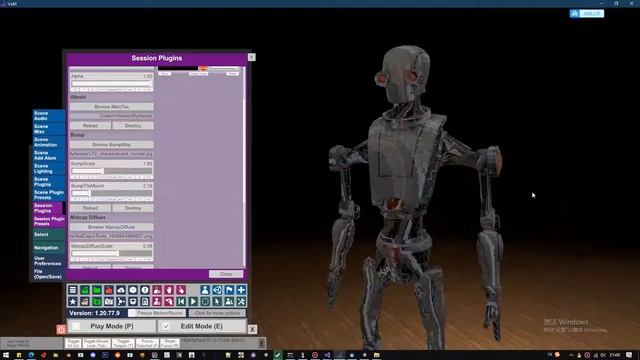Switch to Scene Misc tab
The width and height of the screenshot is (640, 360).
click(x=49, y=129)
